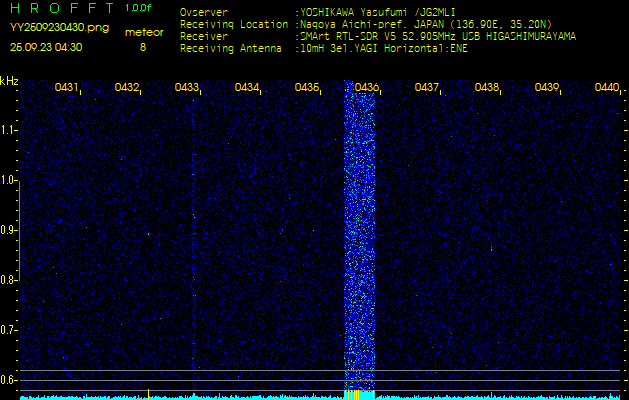Click the observer name YOSHIKAWA Yasufumi /JG2MLI
Viewport: 629px width, 400px height.
(x=377, y=12)
